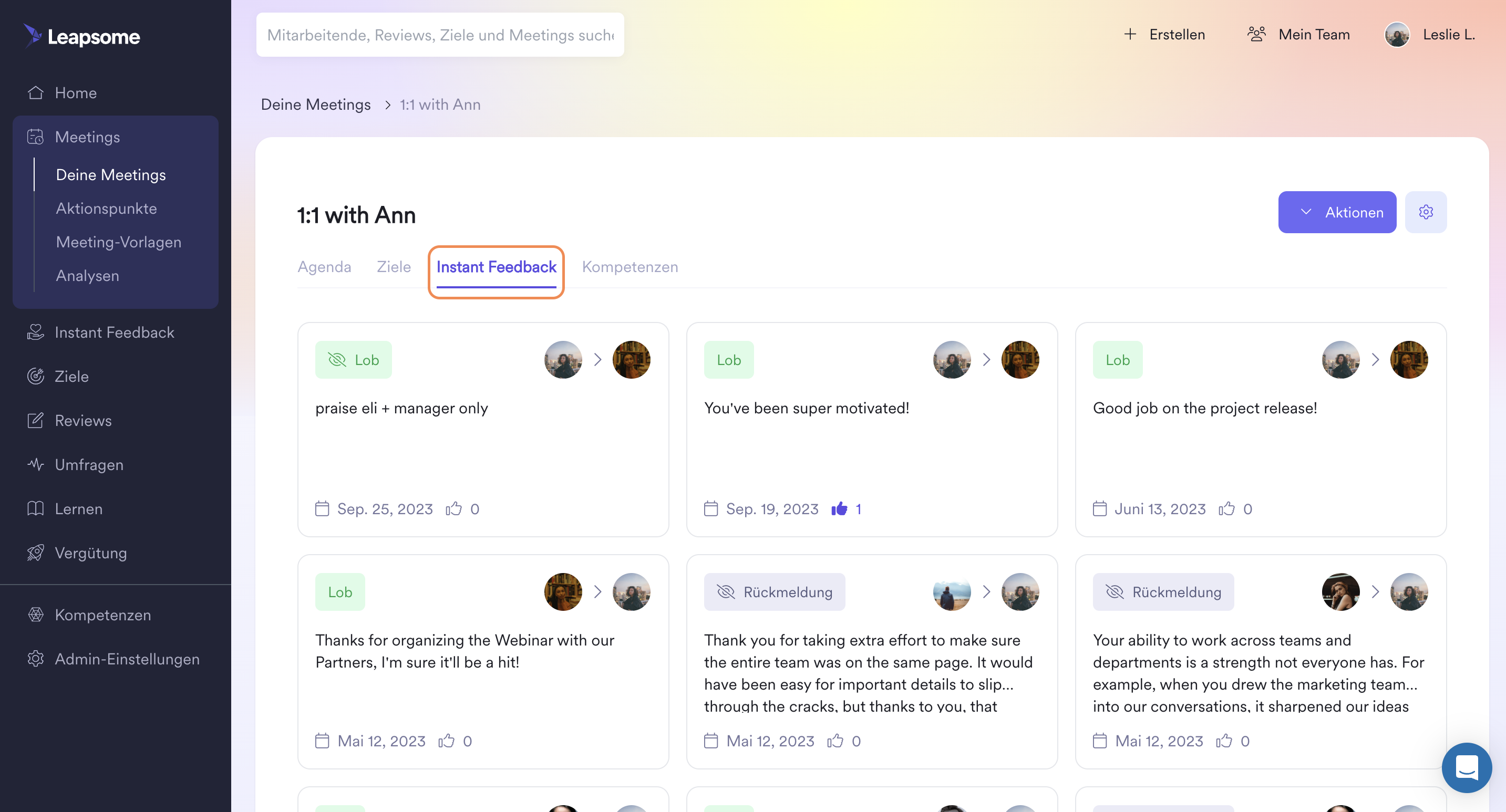Click the Lernen book icon

point(36,508)
